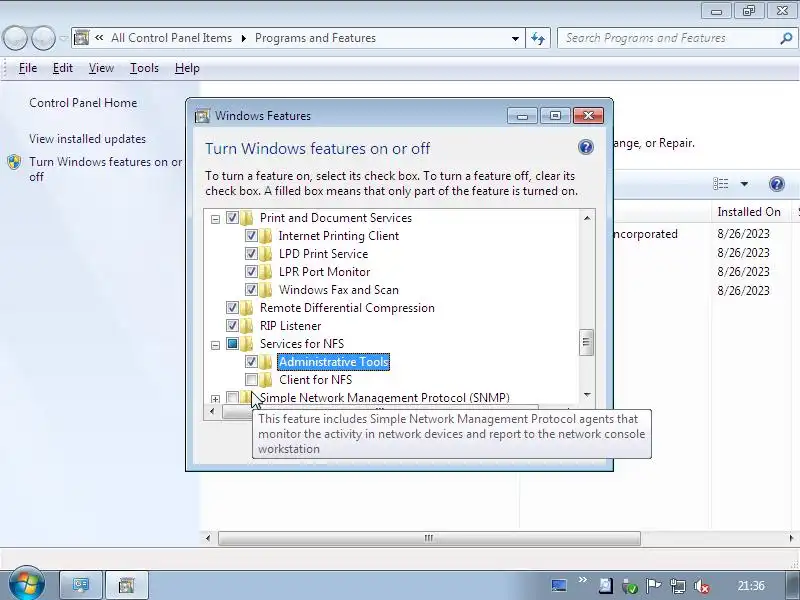Screen dimensions: 800x600
Task: Toggle the Services for NFS checkbox
Action: pos(232,343)
